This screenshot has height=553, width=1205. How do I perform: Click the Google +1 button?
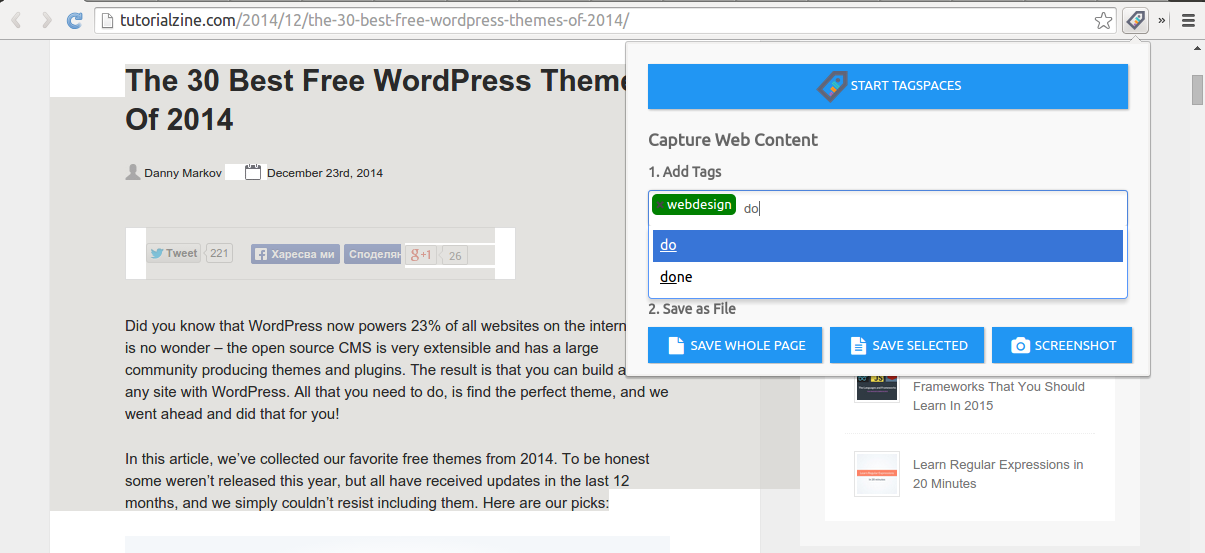click(421, 254)
